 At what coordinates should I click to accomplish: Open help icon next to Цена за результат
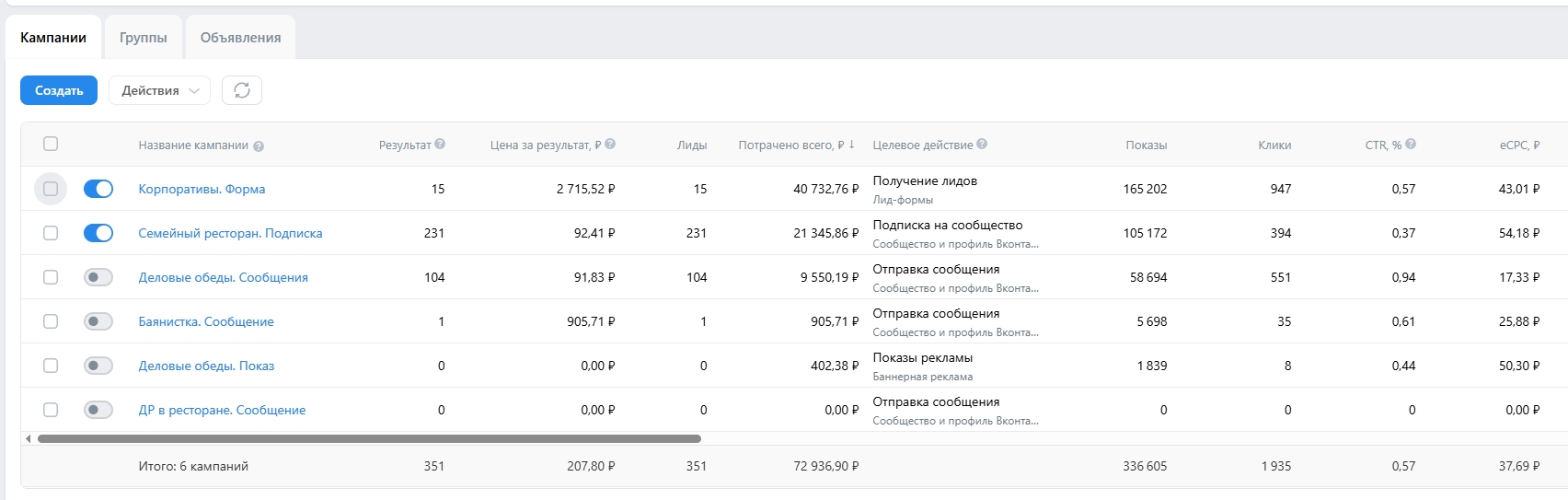click(x=610, y=144)
